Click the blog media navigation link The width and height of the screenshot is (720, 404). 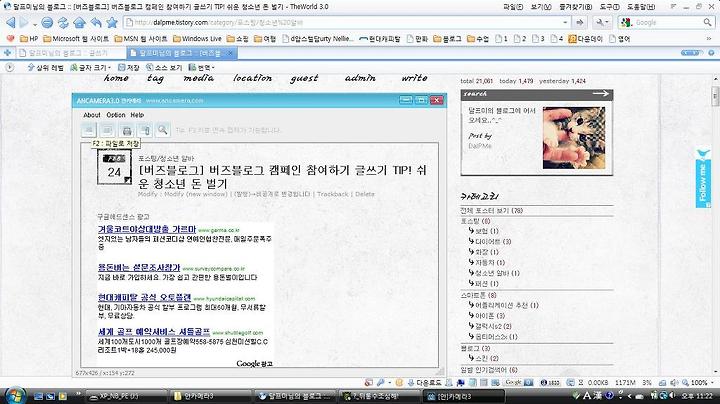(x=198, y=78)
